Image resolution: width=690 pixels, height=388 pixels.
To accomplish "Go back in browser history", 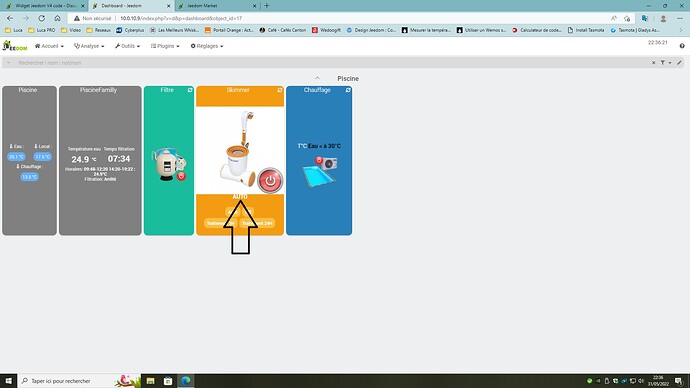I will [10, 18].
